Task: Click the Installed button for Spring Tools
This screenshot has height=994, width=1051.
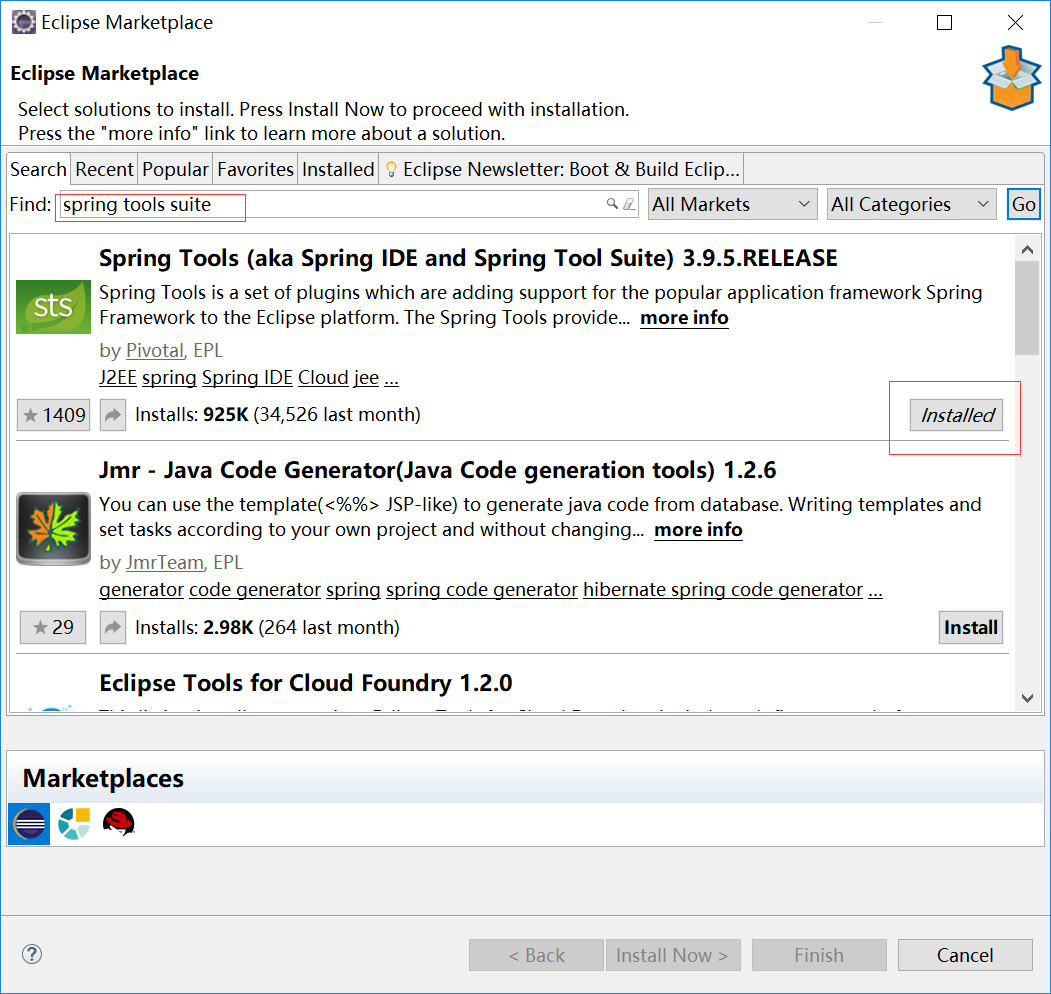Action: (956, 415)
